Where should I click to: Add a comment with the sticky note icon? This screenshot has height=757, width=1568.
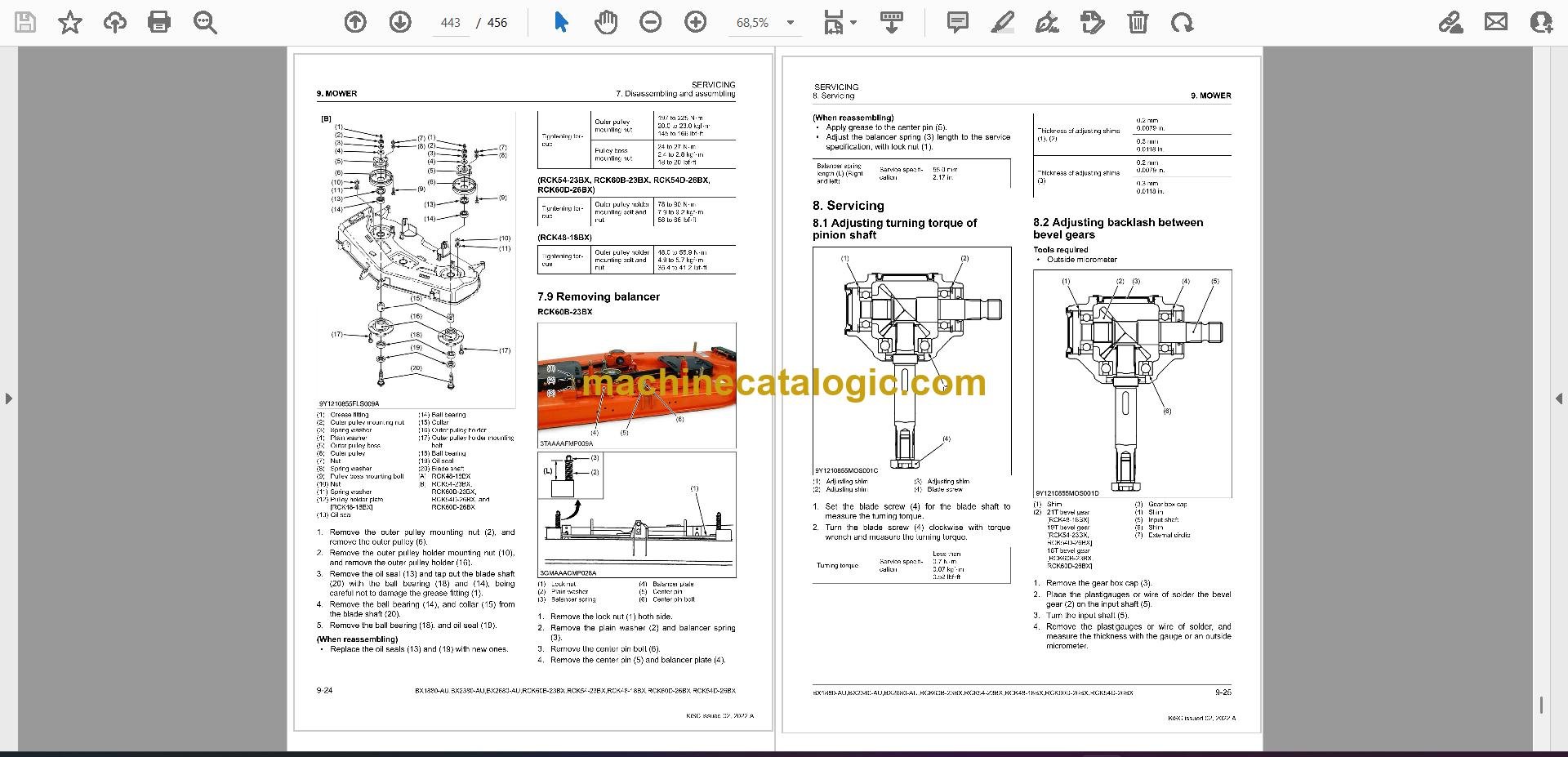click(957, 22)
